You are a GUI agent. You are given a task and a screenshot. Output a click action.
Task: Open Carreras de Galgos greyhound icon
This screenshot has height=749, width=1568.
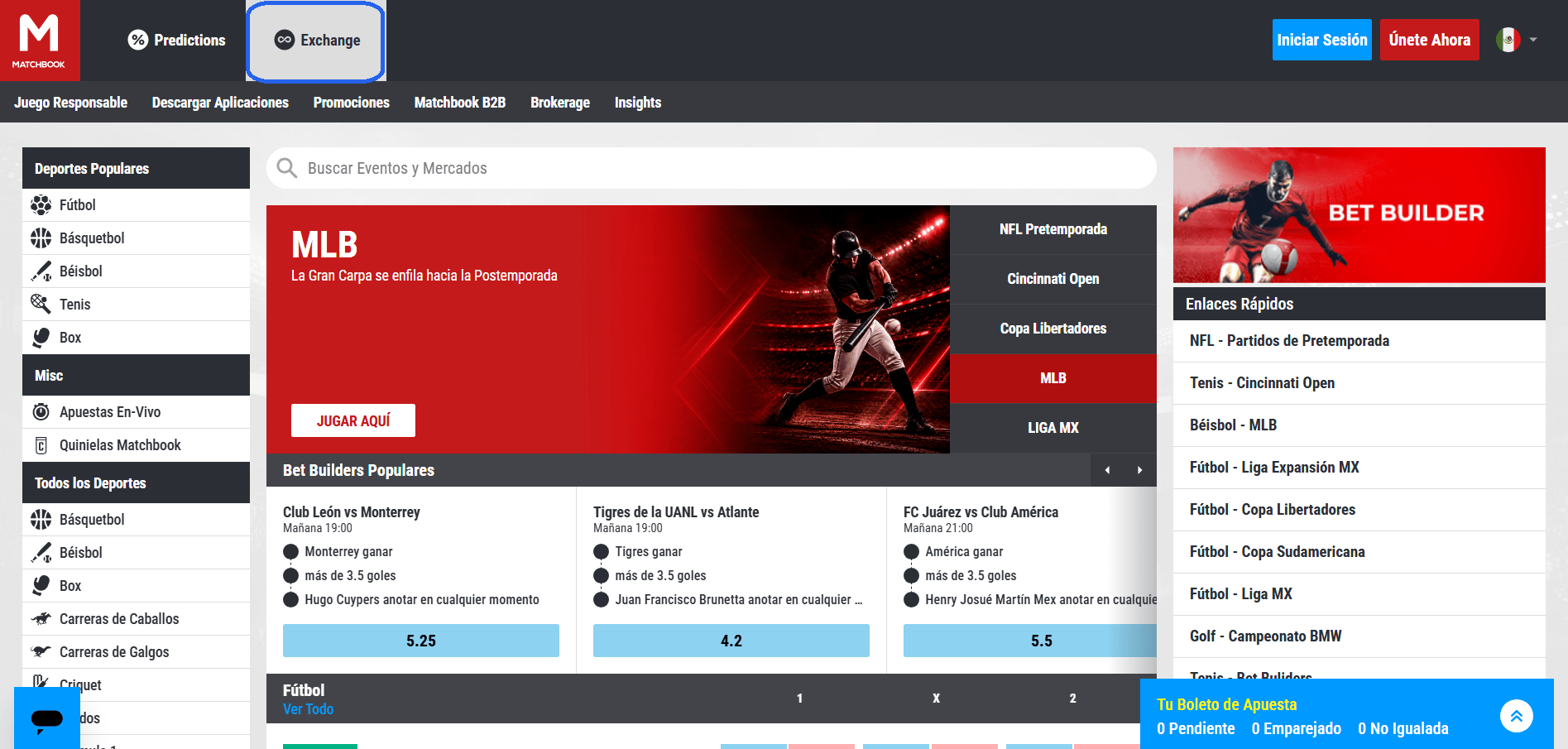[41, 651]
